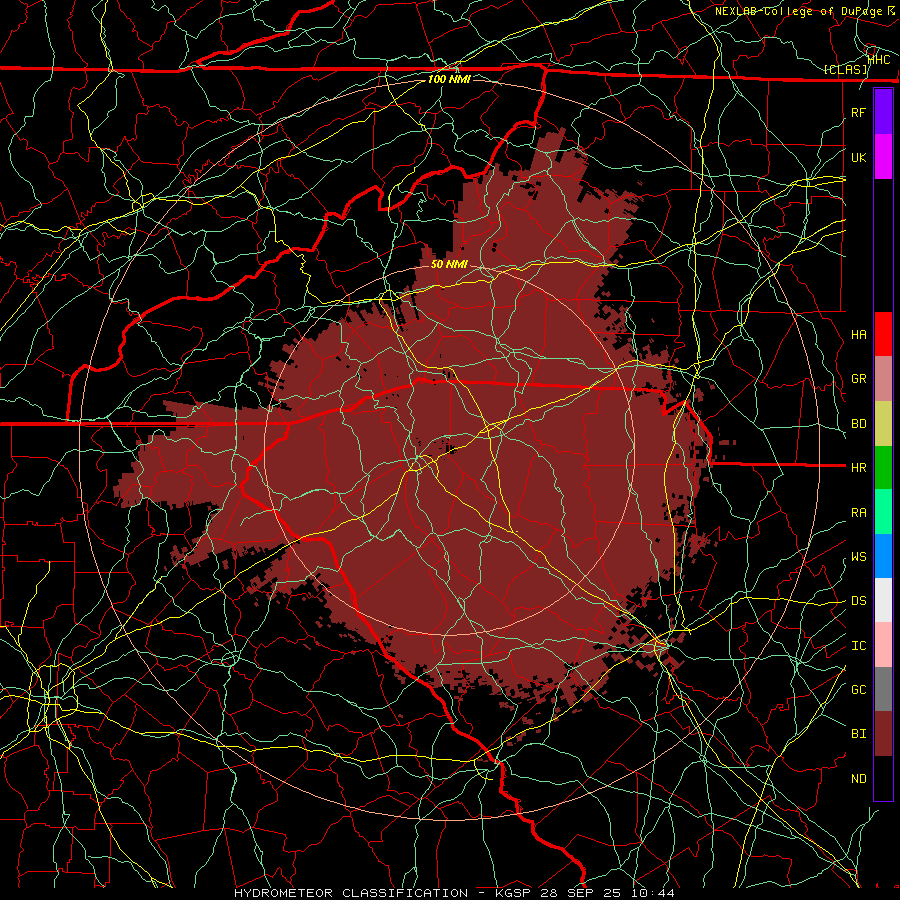Click the BD legend label
900x900 pixels.
(x=858, y=424)
